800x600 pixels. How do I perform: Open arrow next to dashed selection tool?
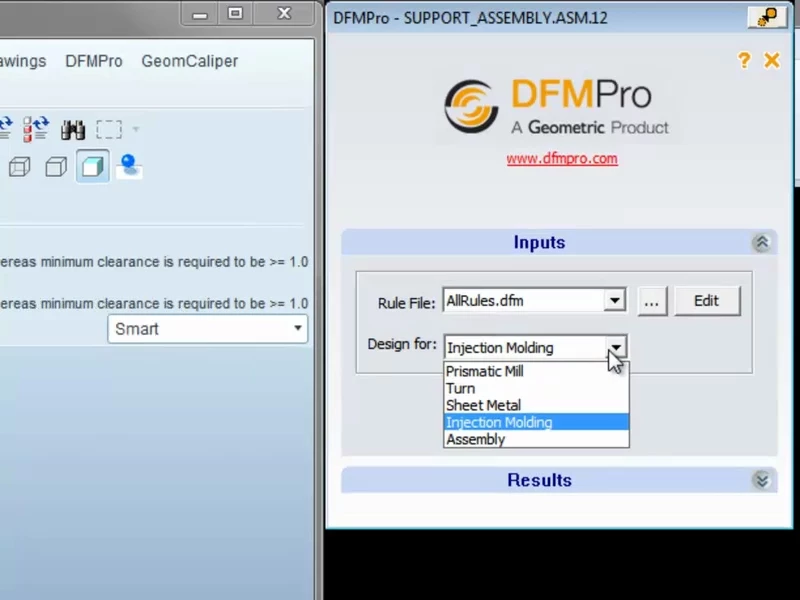(x=136, y=130)
